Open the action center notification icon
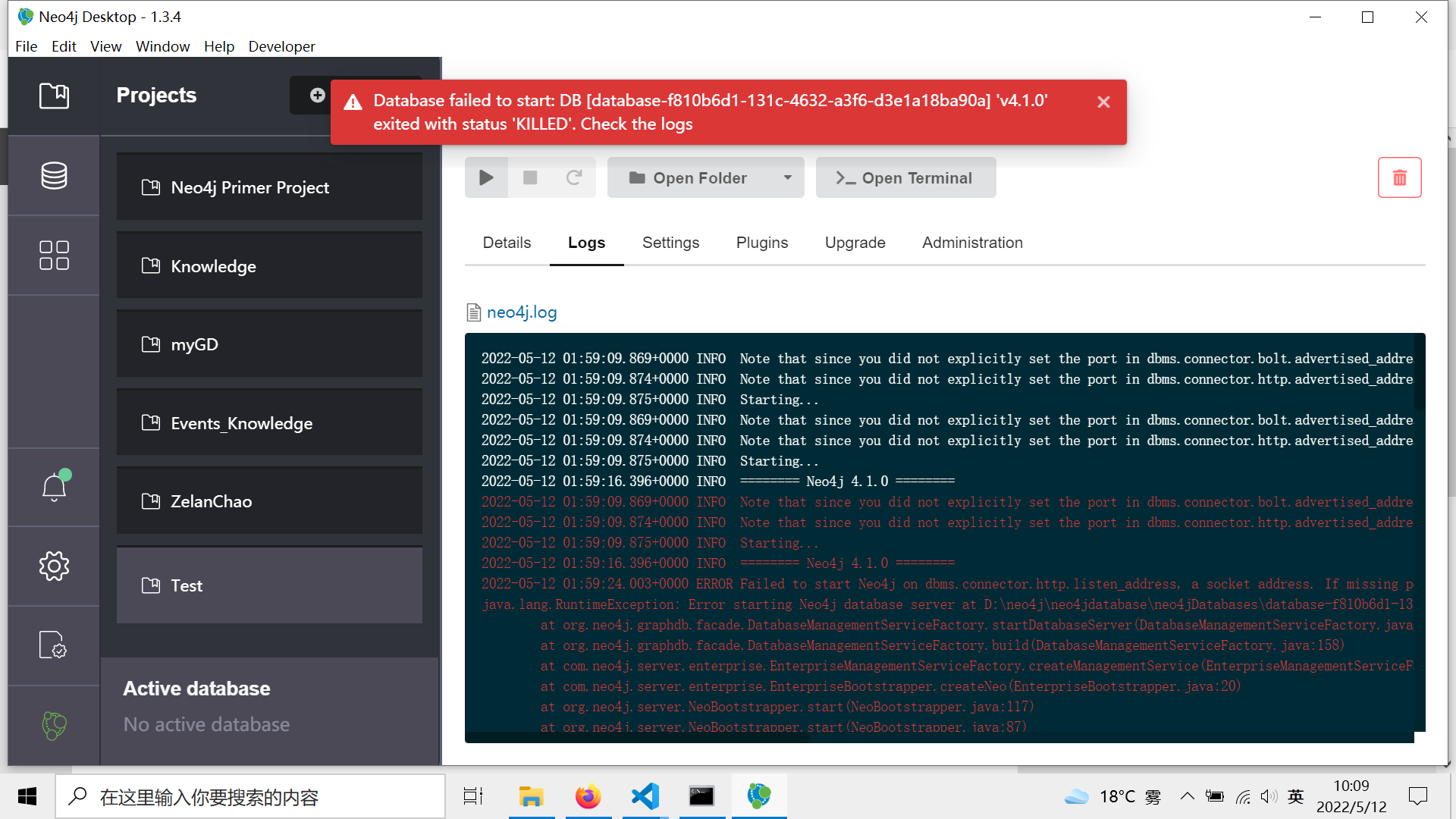The height and width of the screenshot is (819, 1456). click(1417, 796)
